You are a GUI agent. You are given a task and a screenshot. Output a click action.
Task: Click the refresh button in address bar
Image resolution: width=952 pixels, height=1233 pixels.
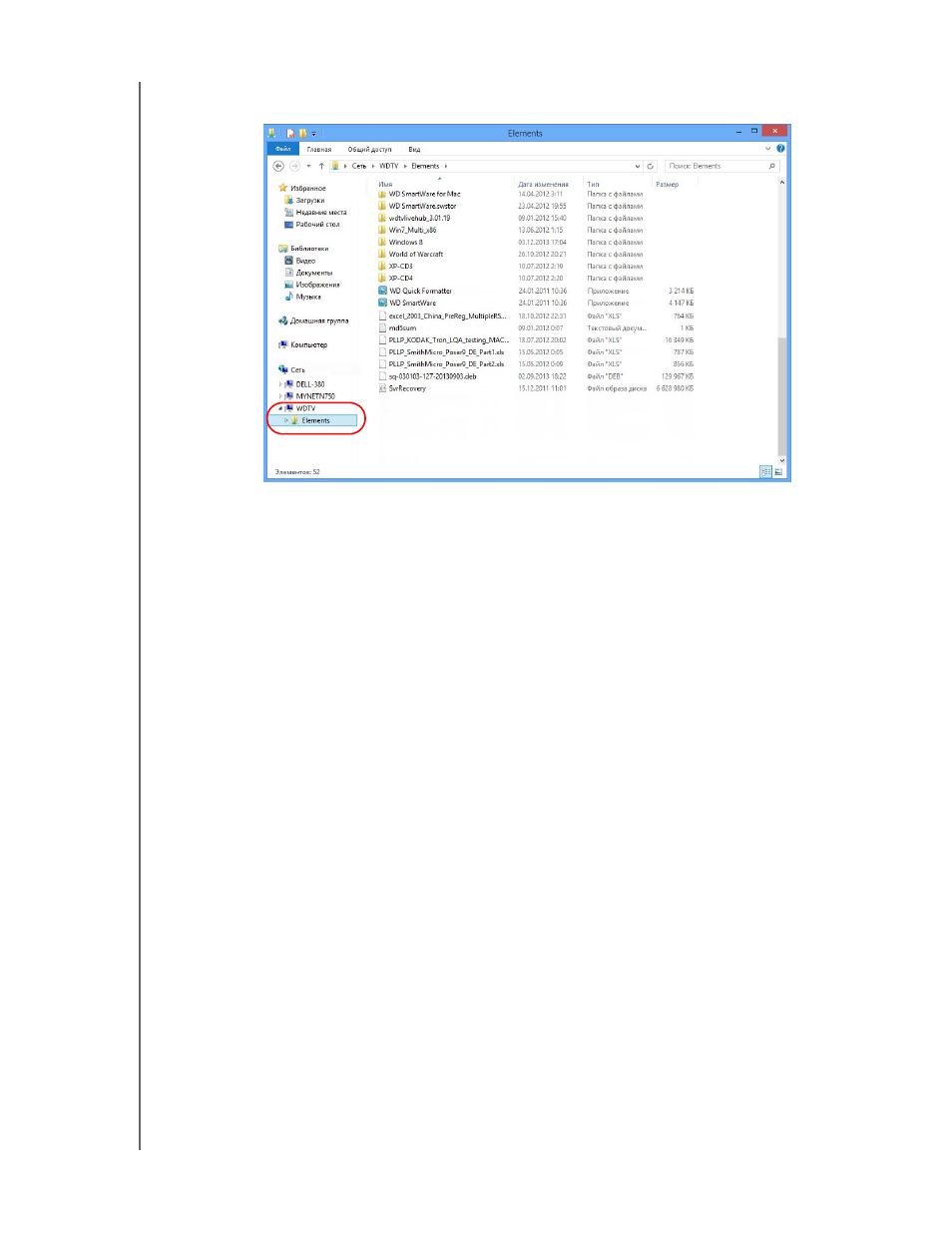(x=651, y=166)
